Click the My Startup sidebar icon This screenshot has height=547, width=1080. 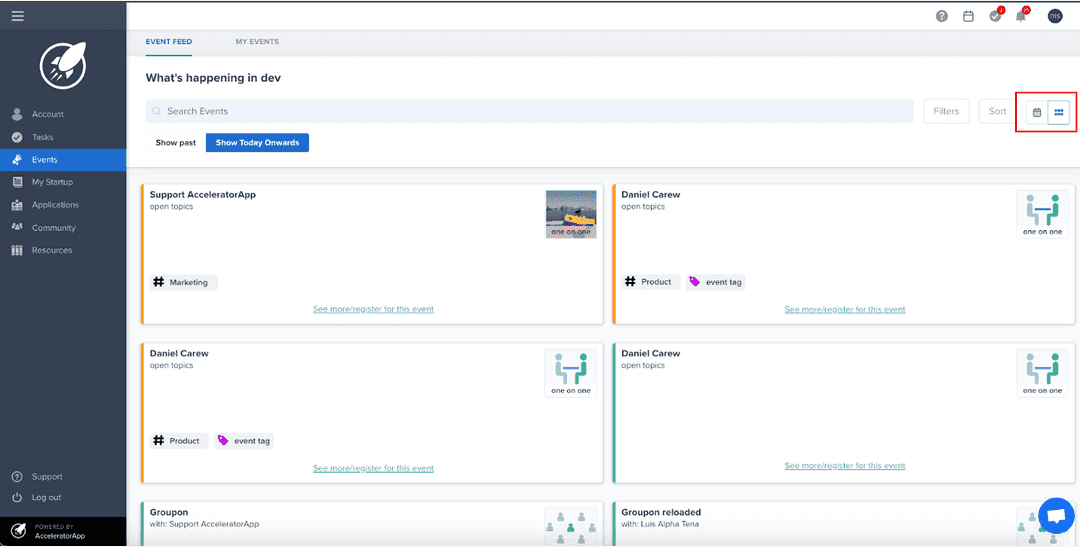[x=18, y=182]
